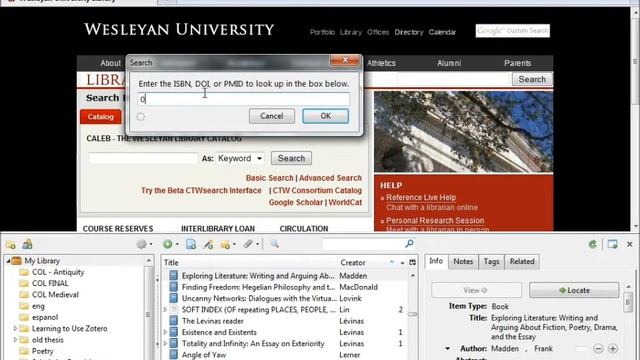
Task: Select the COL Medieval collection
Action: pyautogui.click(x=55, y=295)
